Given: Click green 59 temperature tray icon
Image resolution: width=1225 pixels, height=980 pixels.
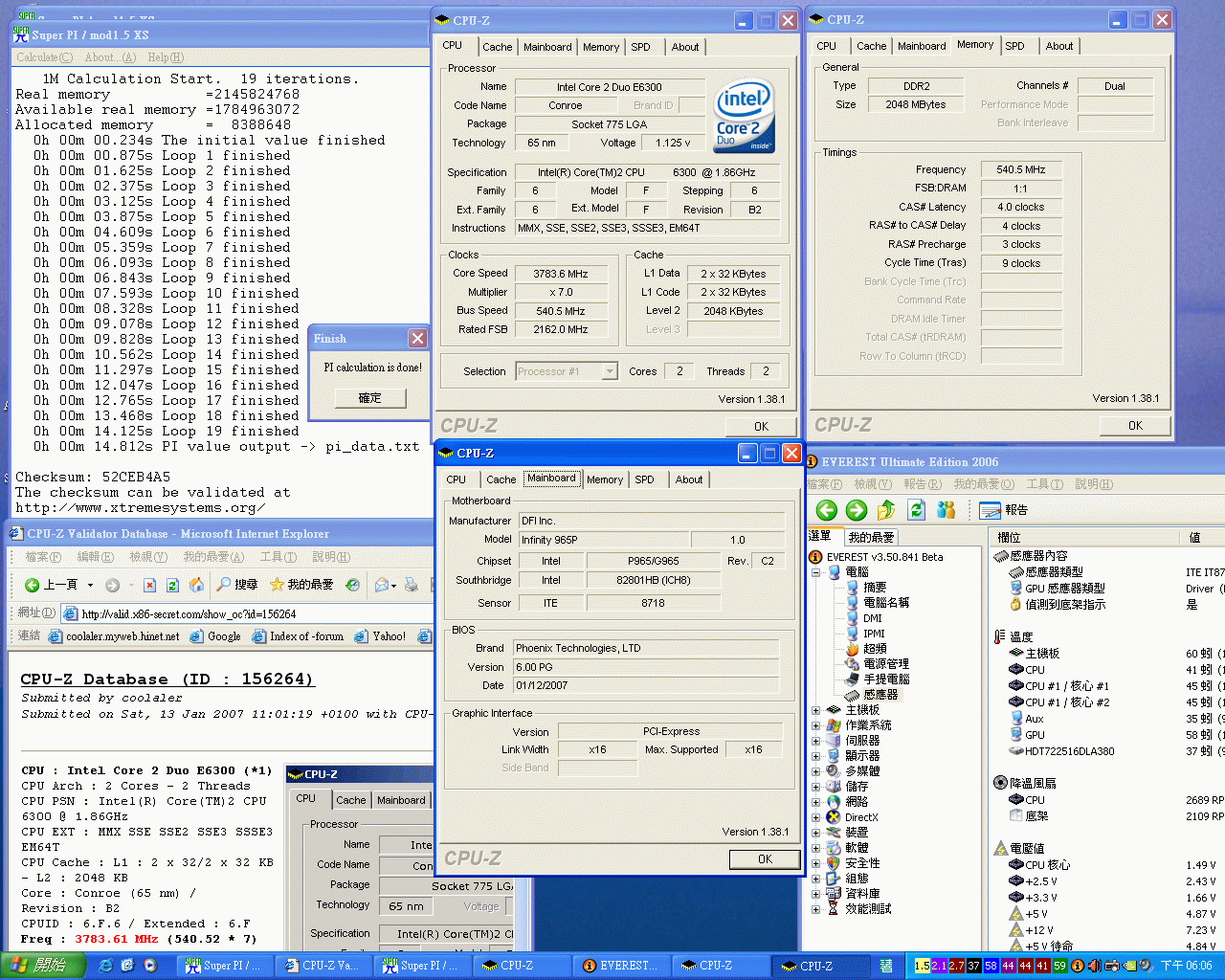Looking at the screenshot, I should coord(1059,966).
